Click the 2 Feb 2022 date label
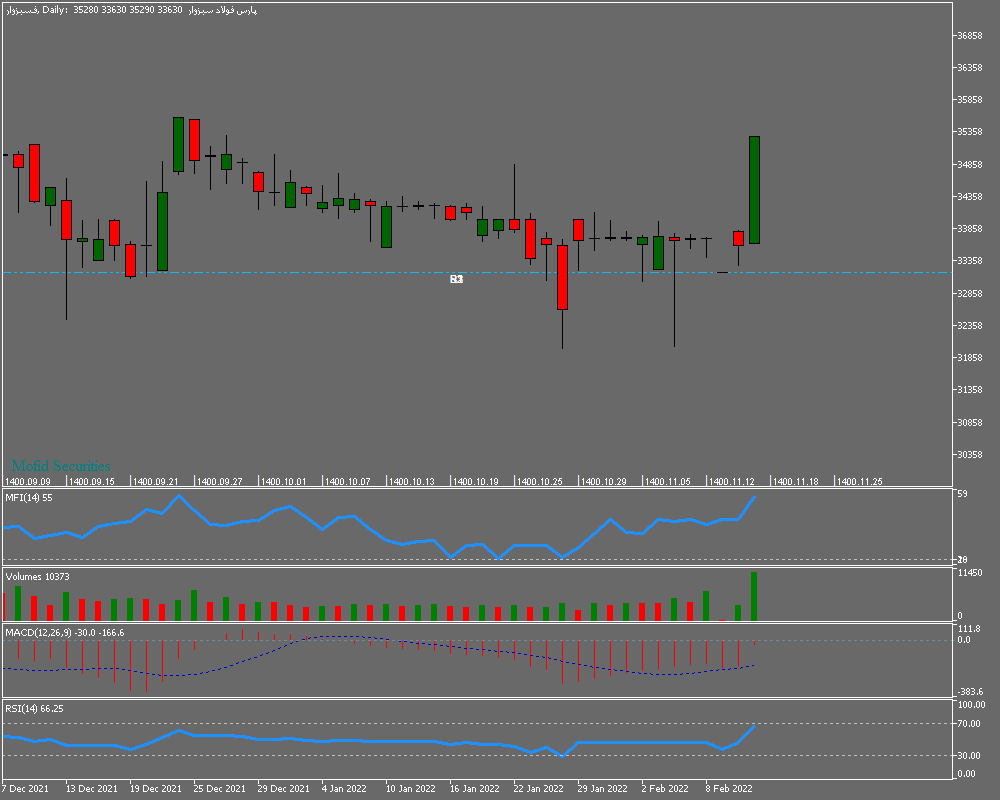This screenshot has height=800, width=1000. click(665, 789)
